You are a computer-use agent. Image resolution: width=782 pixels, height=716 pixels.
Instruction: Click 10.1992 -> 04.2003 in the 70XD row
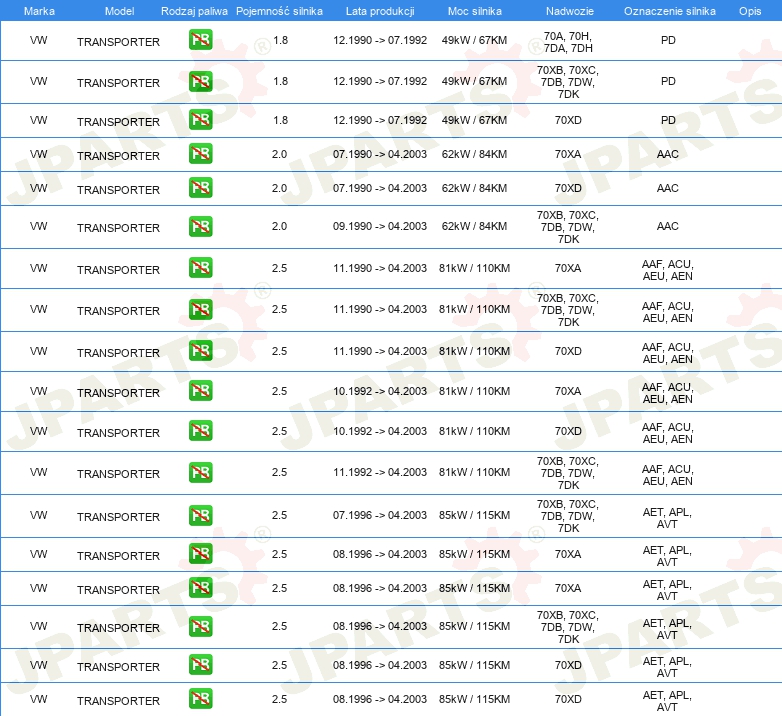click(380, 431)
